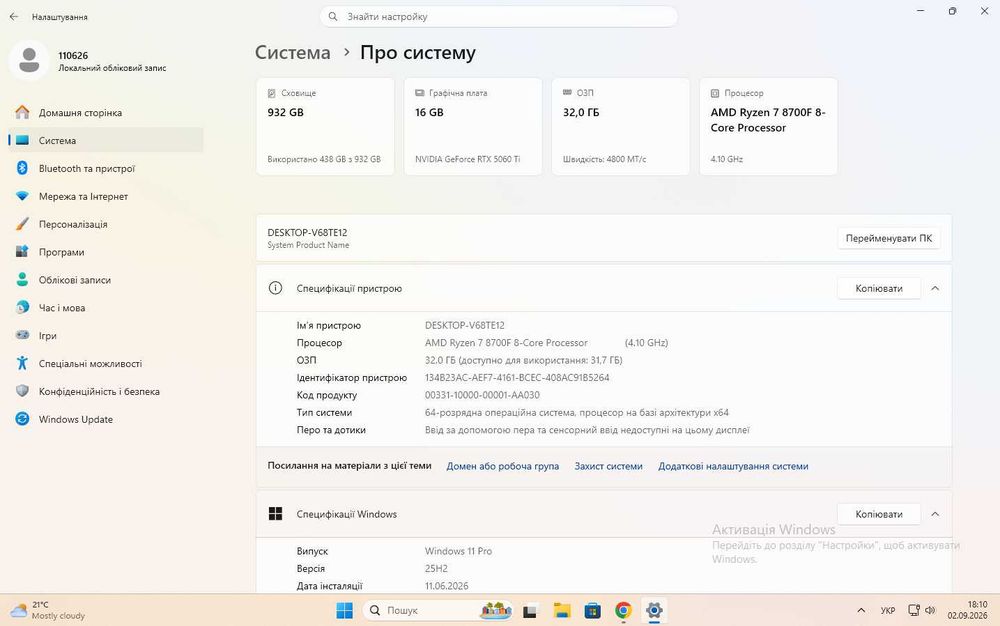Open Домашня сторінка in the sidebar

(x=105, y=113)
